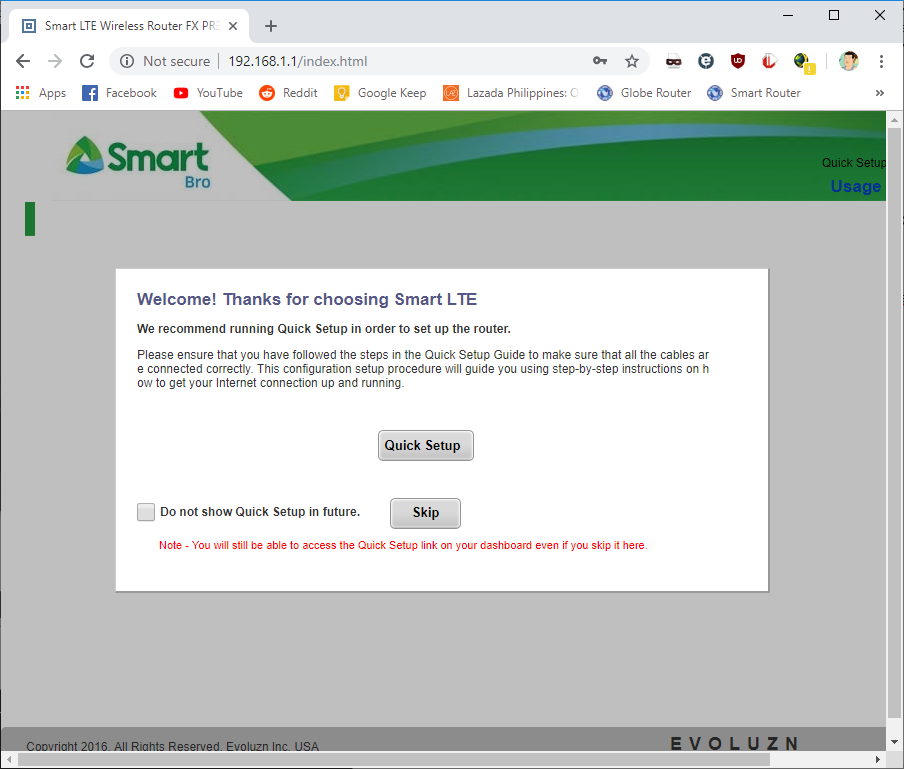Enable 'Do not show Quick Setup in future'
904x769 pixels.
[x=146, y=512]
